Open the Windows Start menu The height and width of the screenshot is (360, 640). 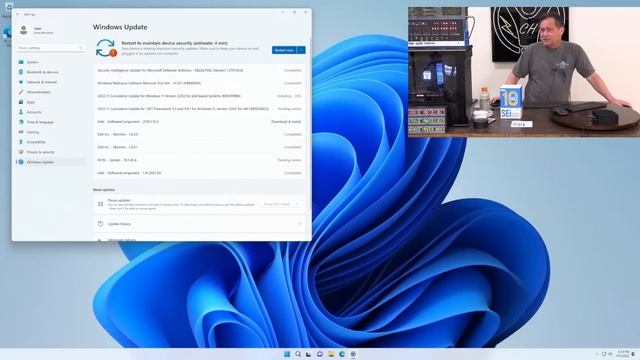[x=287, y=354]
